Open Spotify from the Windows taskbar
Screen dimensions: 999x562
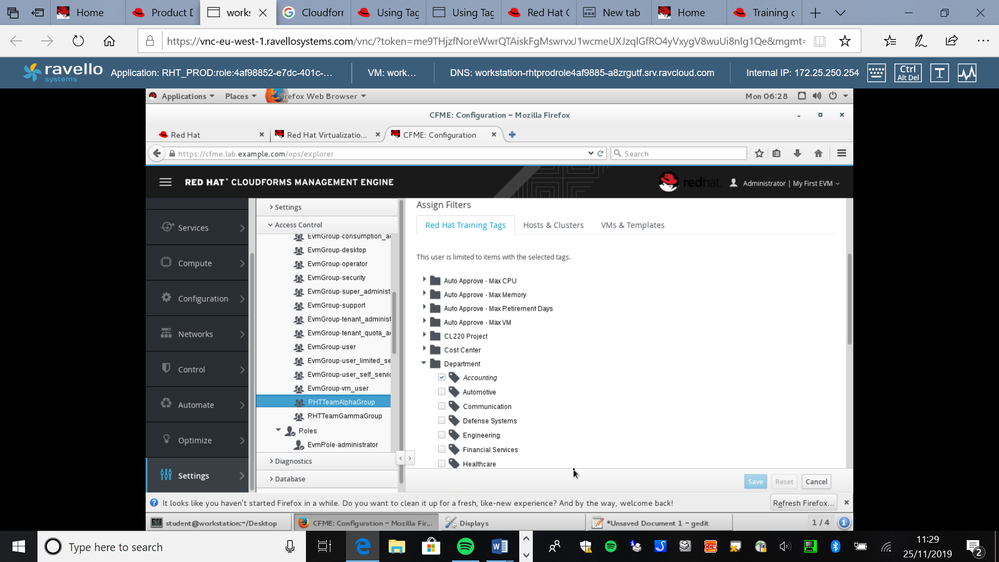pyautogui.click(x=465, y=546)
